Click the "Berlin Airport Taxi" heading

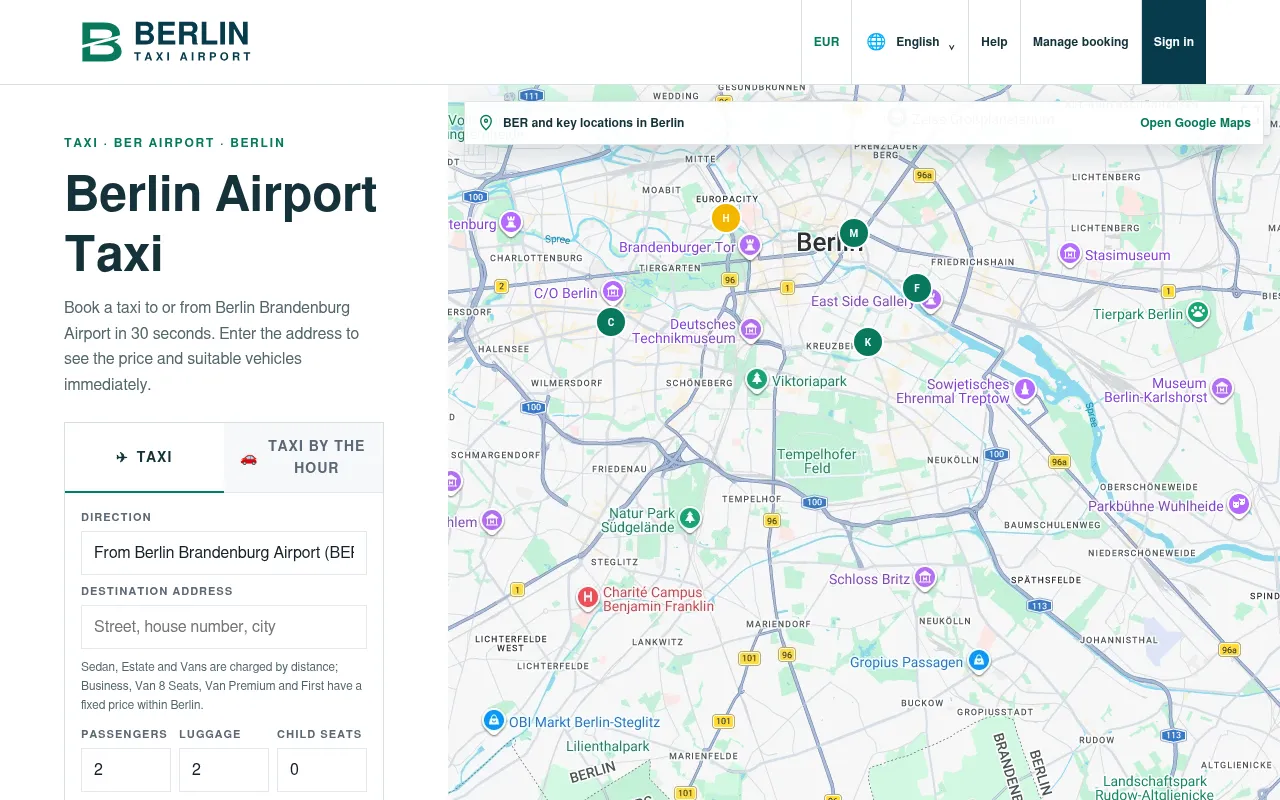pos(221,223)
